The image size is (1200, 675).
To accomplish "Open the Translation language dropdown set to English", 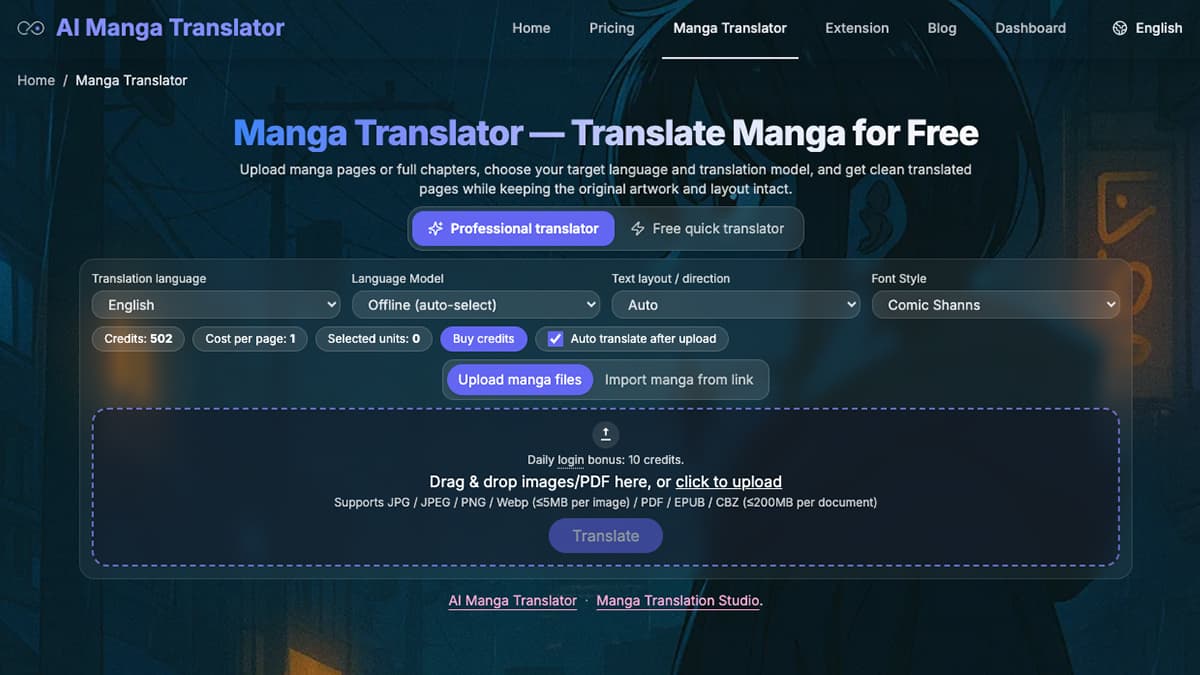I will pyautogui.click(x=216, y=304).
